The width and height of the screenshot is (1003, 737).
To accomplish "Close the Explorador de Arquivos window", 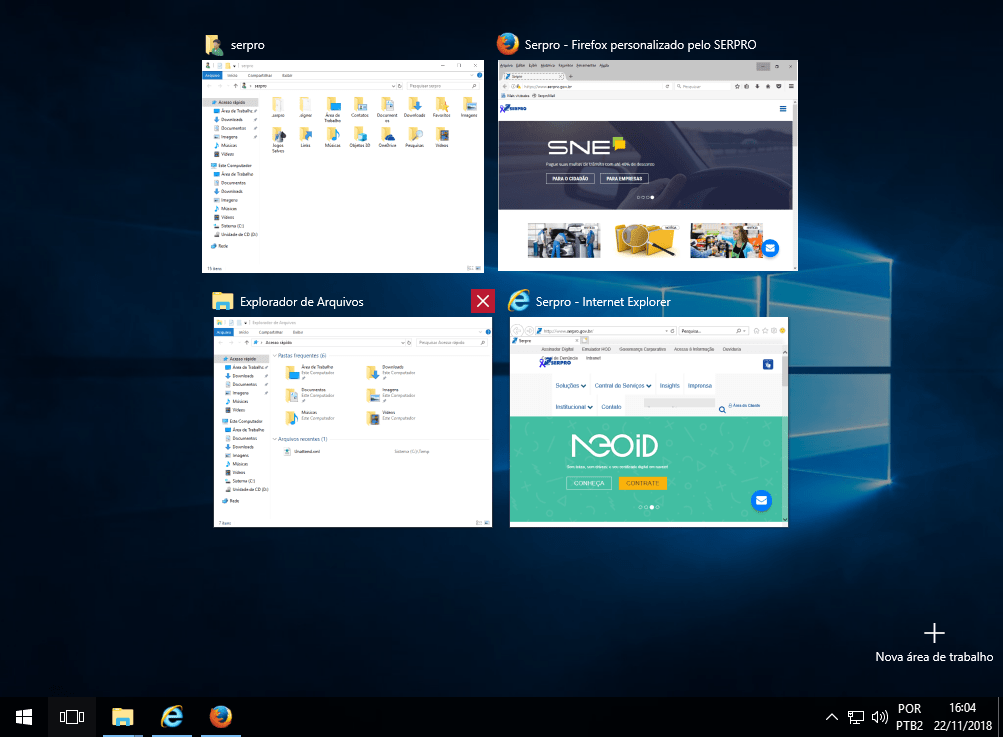I will click(482, 301).
